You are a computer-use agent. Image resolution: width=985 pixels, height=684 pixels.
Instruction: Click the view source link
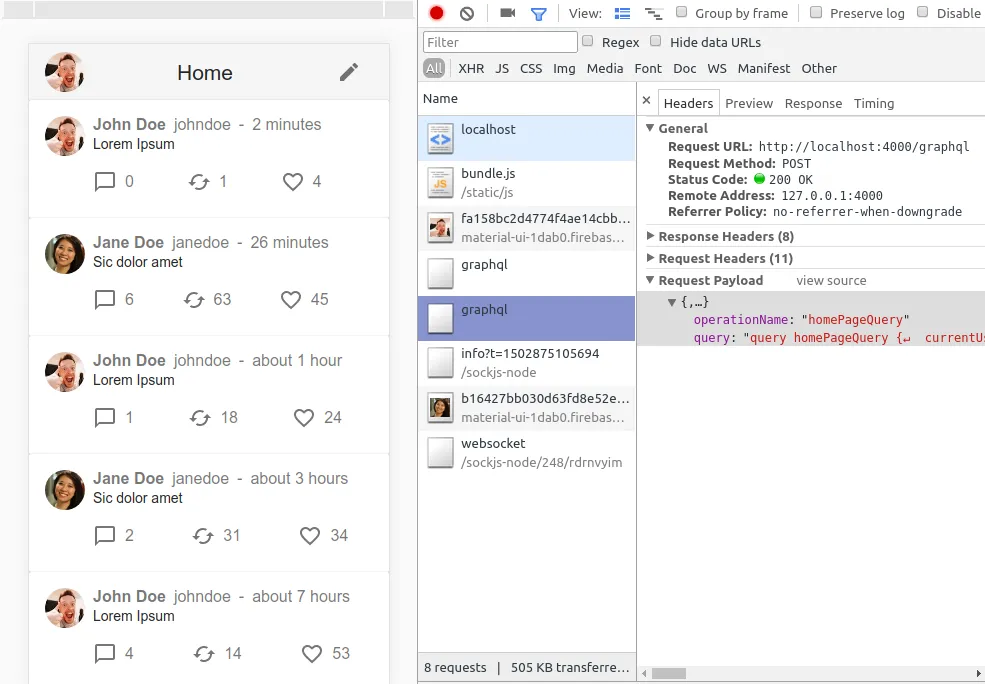click(831, 281)
